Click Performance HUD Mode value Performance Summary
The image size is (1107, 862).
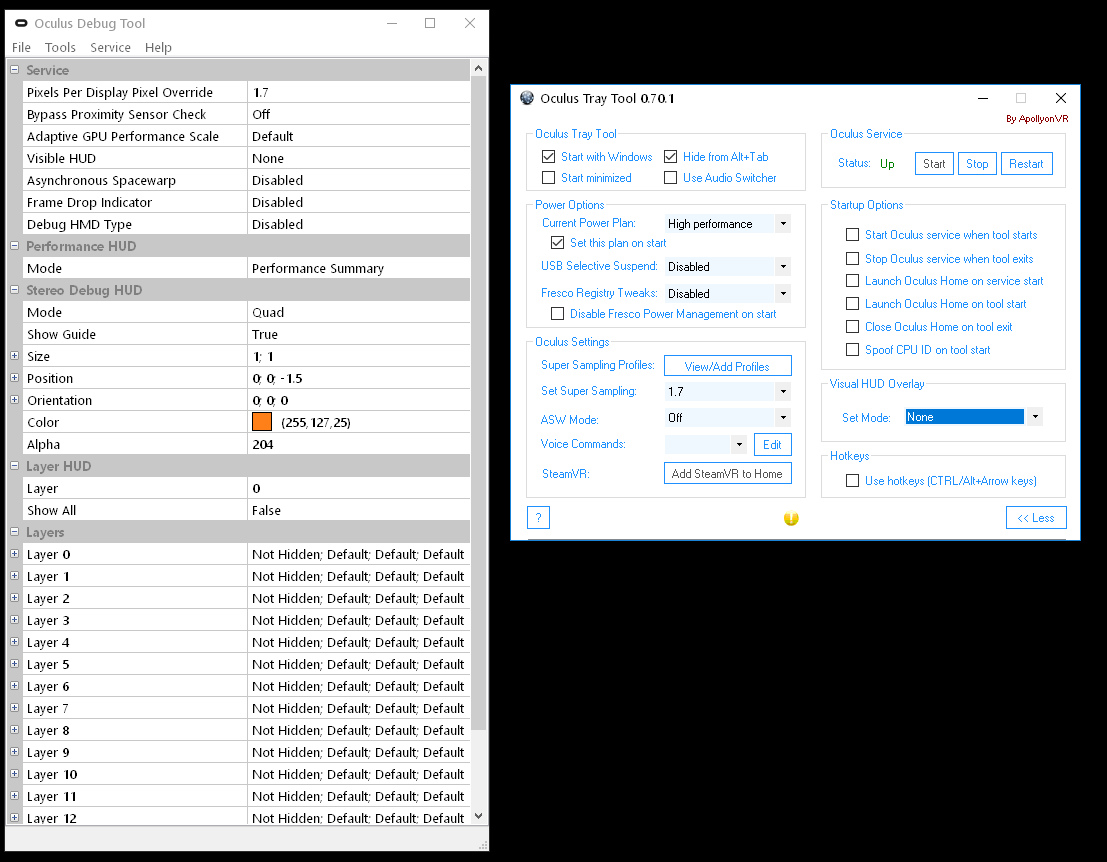359,268
